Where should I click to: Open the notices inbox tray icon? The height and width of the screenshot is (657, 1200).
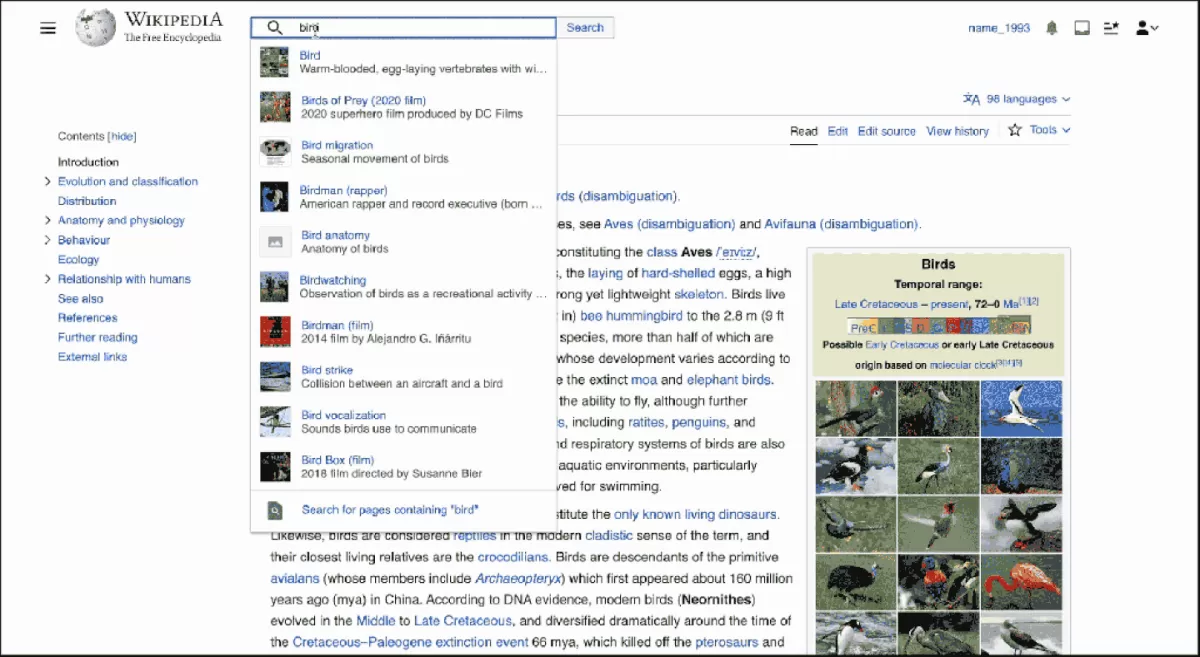[1081, 28]
